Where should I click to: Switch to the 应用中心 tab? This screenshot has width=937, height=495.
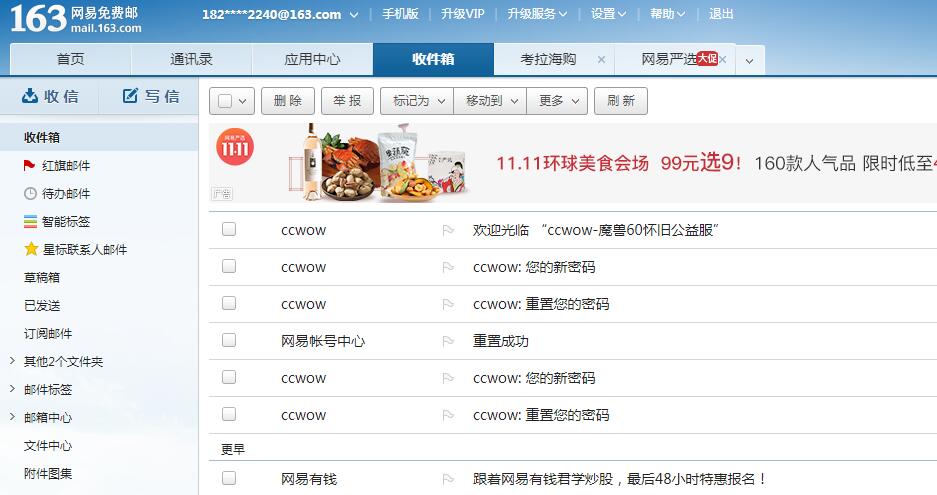(x=312, y=59)
